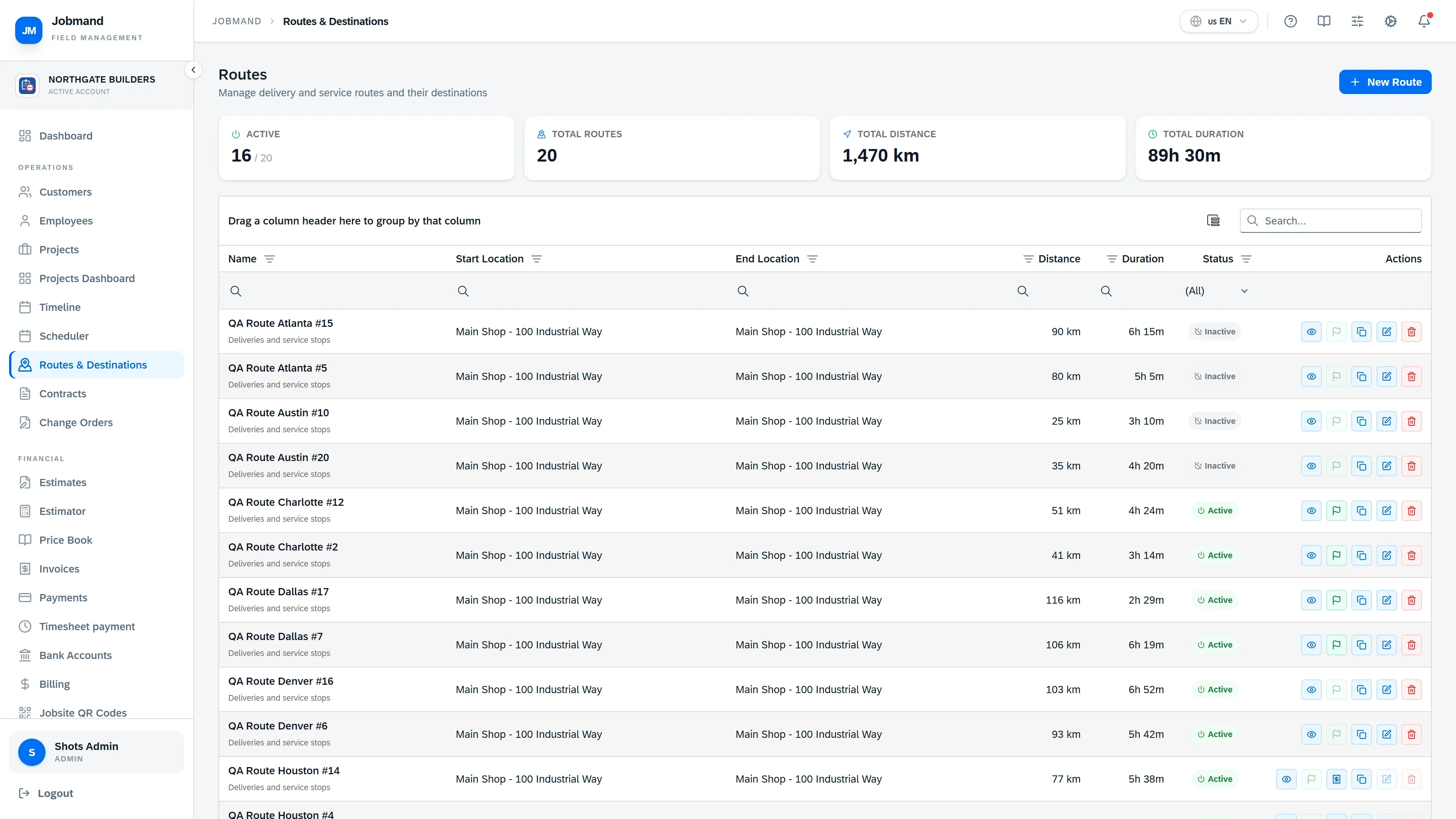
Task: Edit QA Route Denver #6 with pencil icon
Action: pos(1387,734)
